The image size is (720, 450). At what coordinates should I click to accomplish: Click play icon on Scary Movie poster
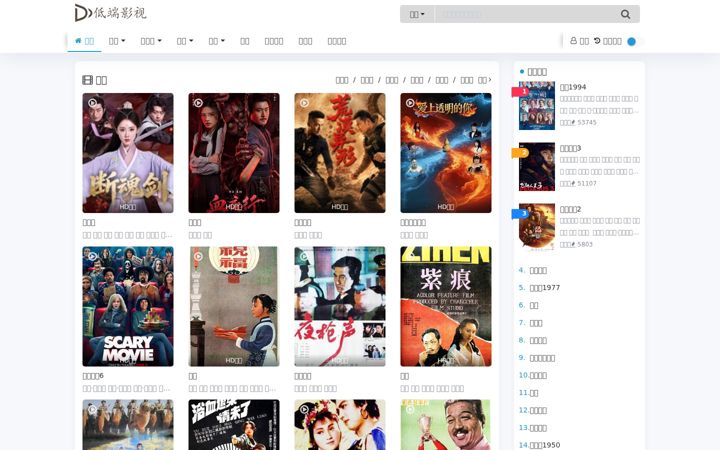click(93, 256)
